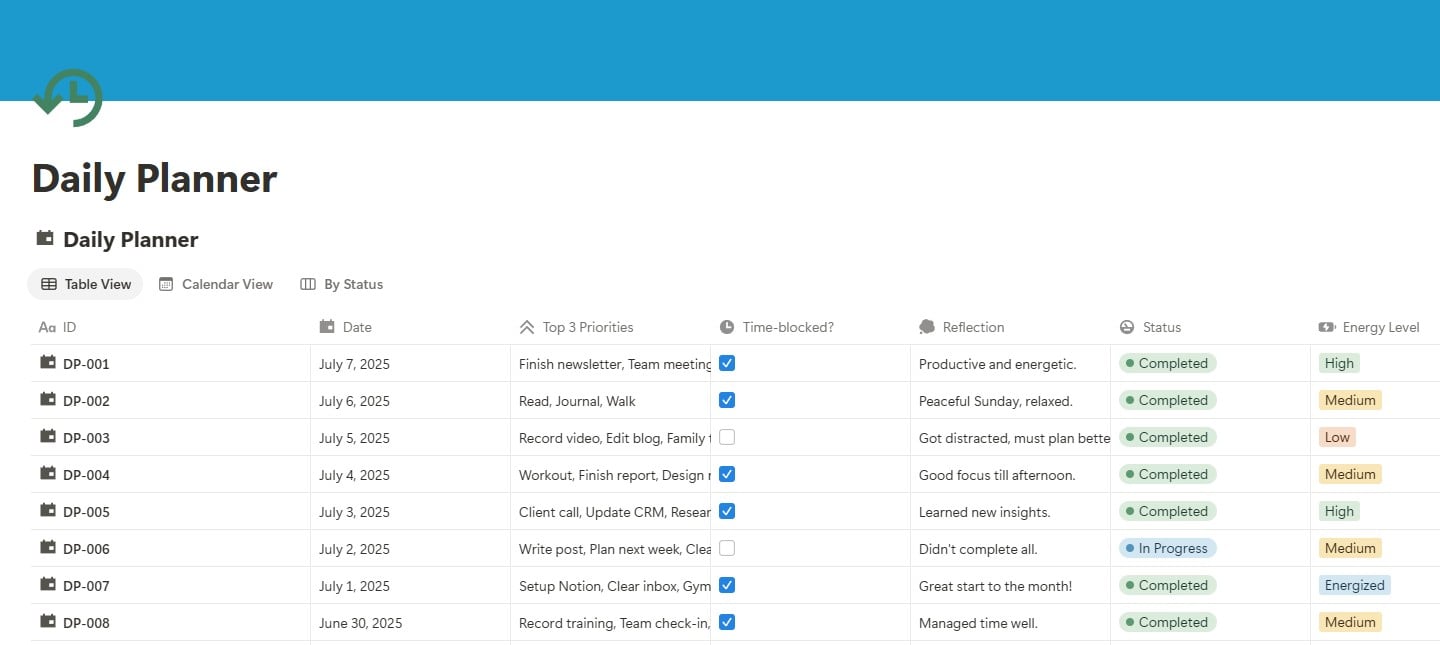This screenshot has width=1440, height=645.
Task: Click the Status column header icon
Action: (1126, 327)
